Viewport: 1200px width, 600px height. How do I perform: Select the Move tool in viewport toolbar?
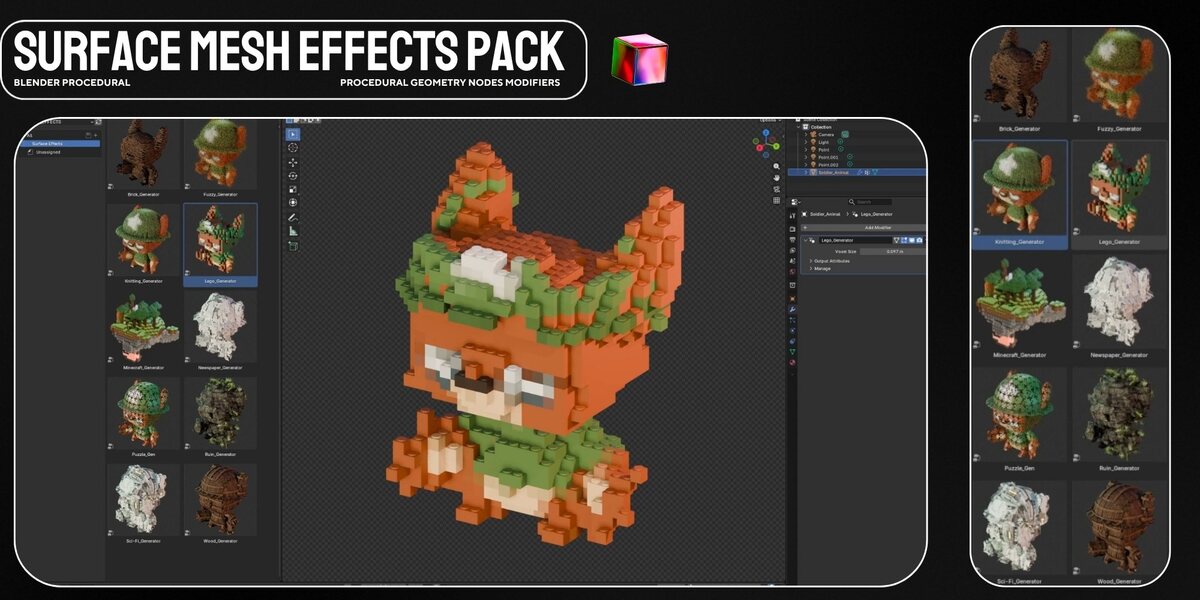(x=292, y=163)
